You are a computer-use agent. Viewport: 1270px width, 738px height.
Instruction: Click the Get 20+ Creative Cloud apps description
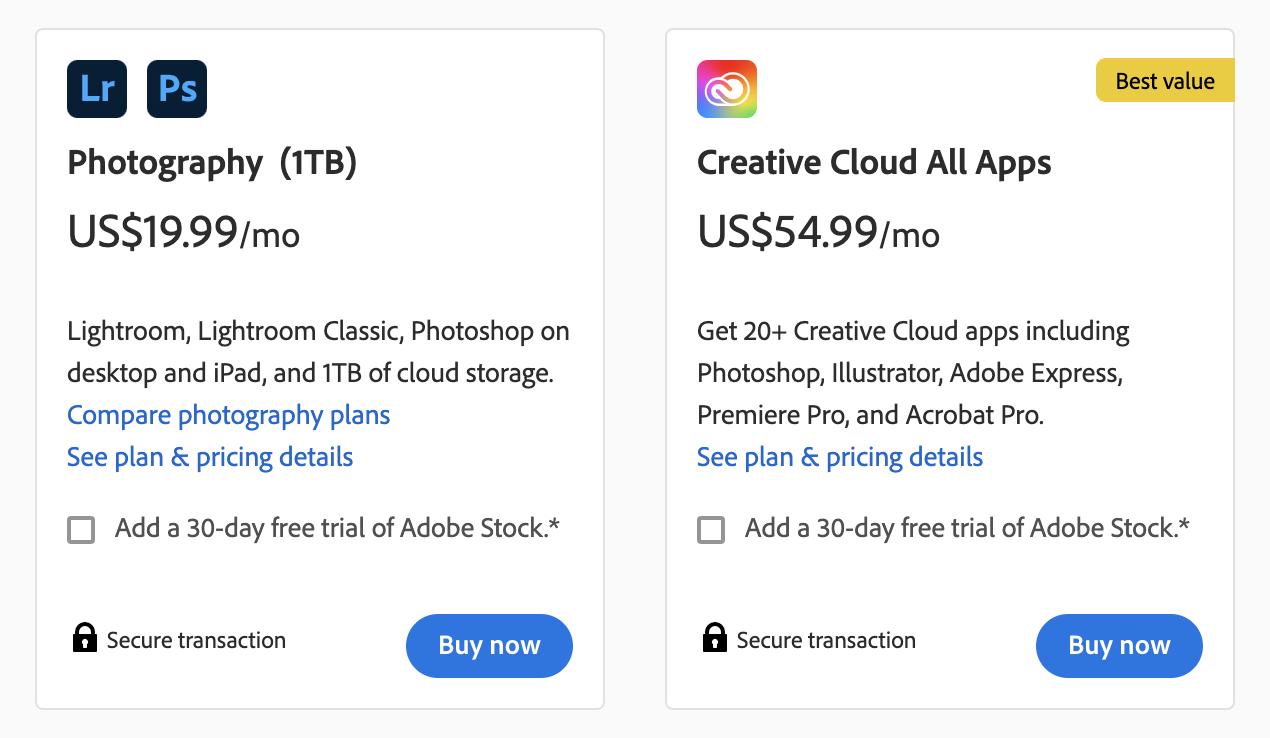(912, 372)
